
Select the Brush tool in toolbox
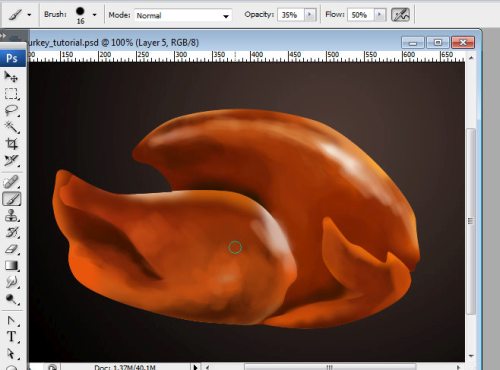[12, 199]
